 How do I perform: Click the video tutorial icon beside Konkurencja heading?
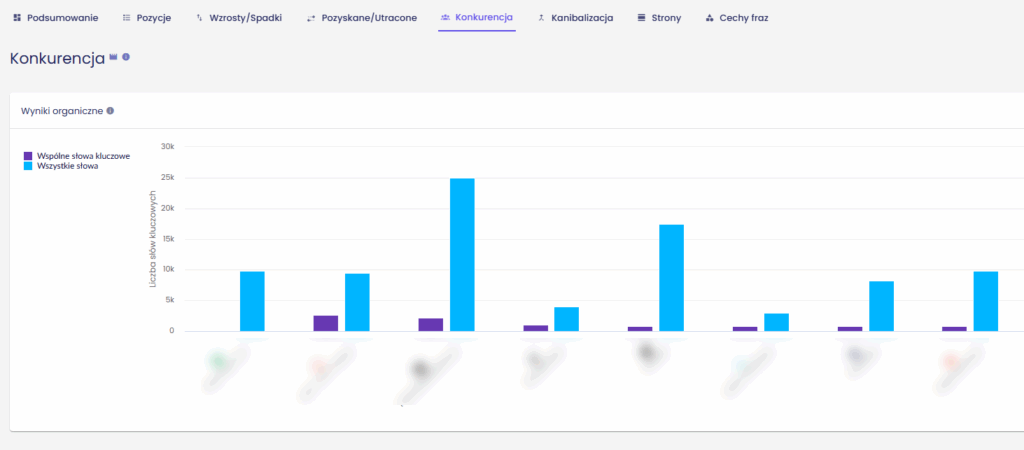click(113, 58)
